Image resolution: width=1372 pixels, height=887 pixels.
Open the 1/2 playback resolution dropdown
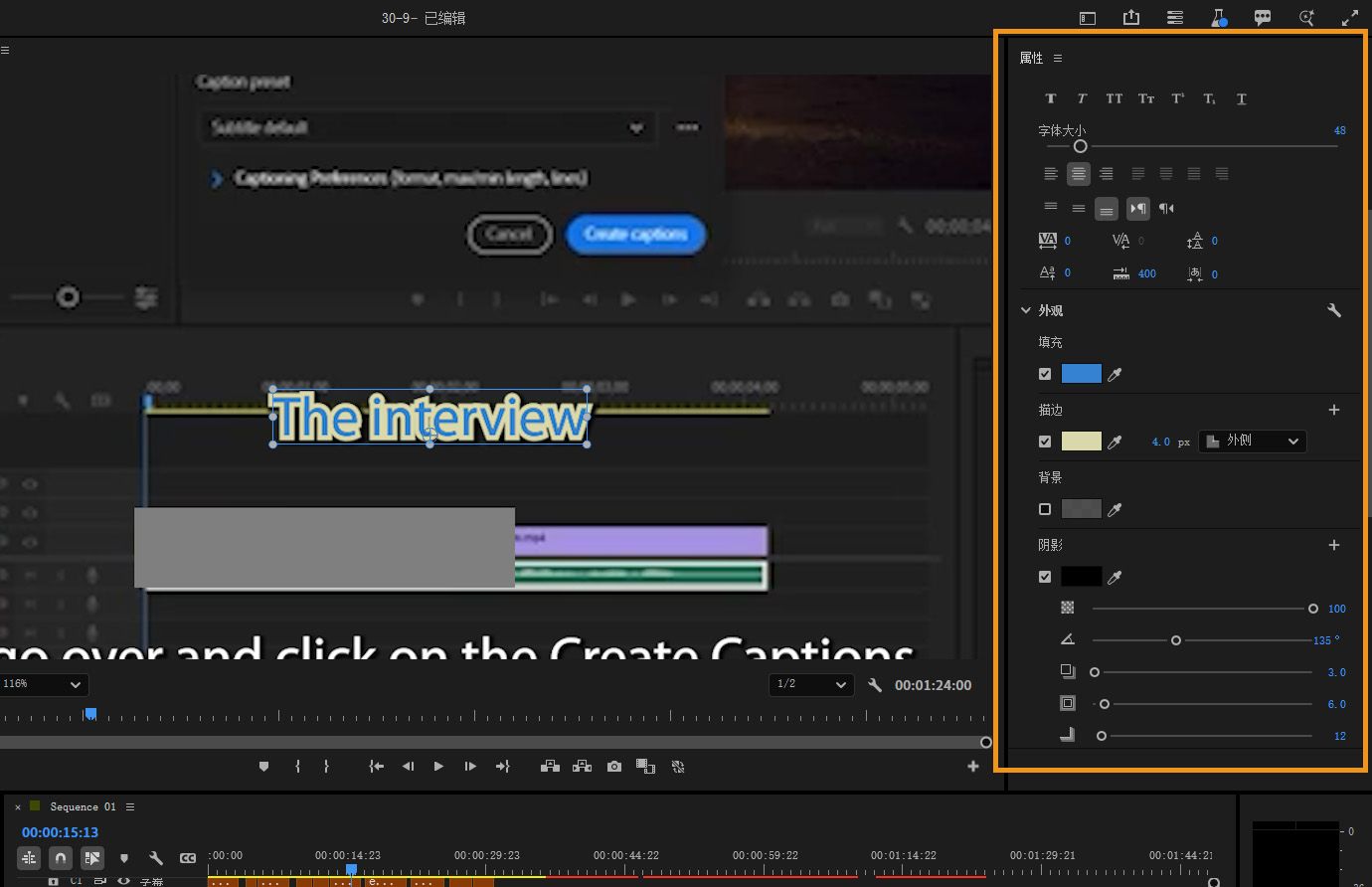(x=811, y=684)
